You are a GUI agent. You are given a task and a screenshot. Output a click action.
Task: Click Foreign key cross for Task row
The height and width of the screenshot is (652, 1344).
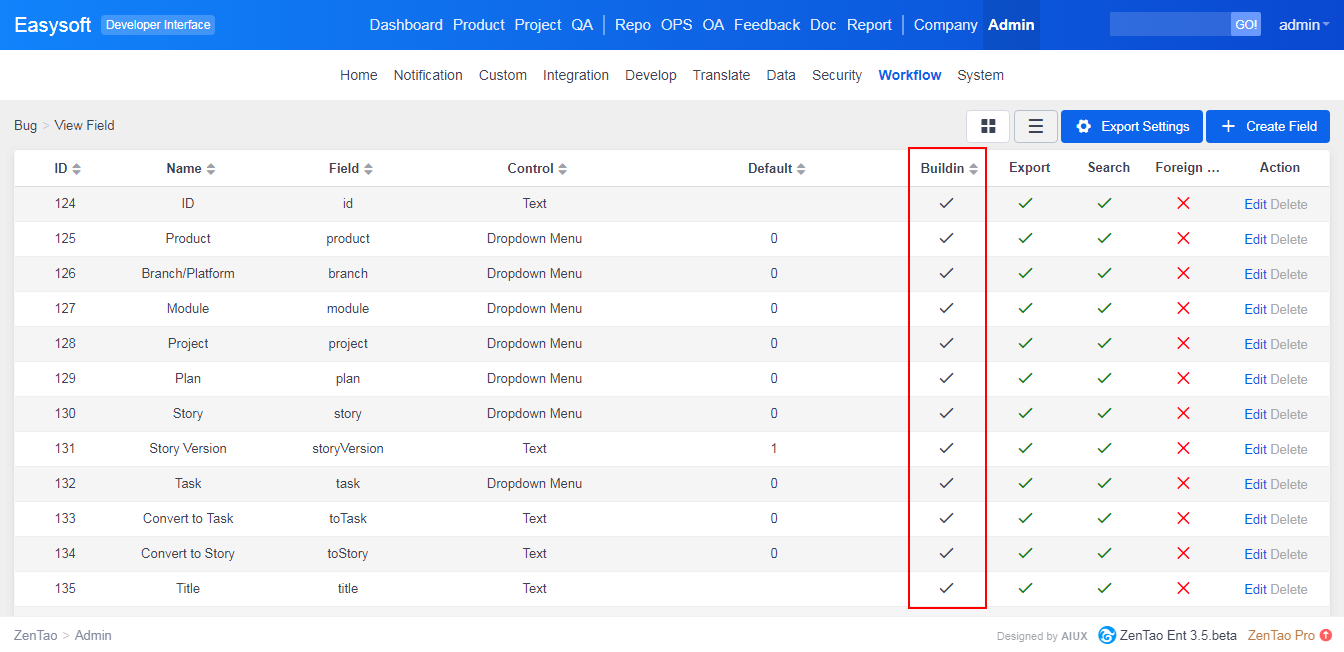point(1183,483)
